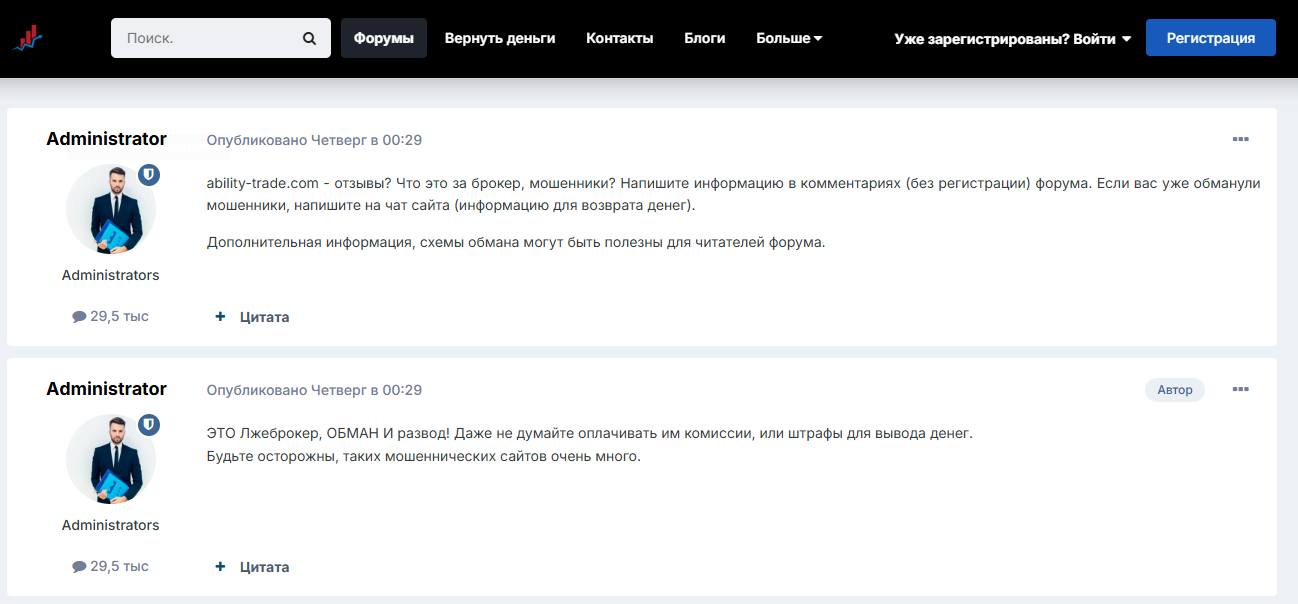The image size is (1298, 604).
Task: Click the site logo chart icon
Action: tap(28, 38)
